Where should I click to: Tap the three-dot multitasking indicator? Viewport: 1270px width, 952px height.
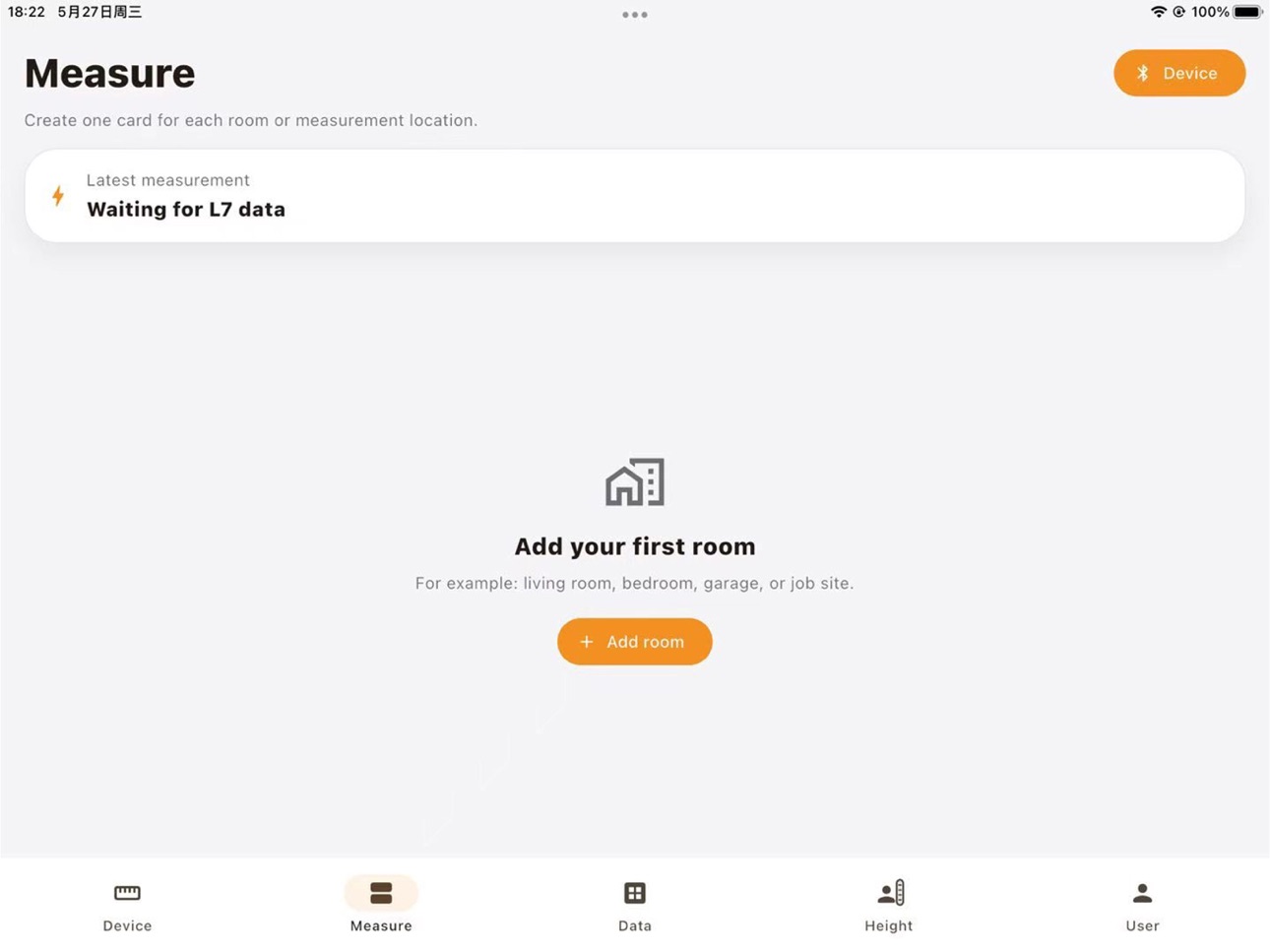click(635, 15)
